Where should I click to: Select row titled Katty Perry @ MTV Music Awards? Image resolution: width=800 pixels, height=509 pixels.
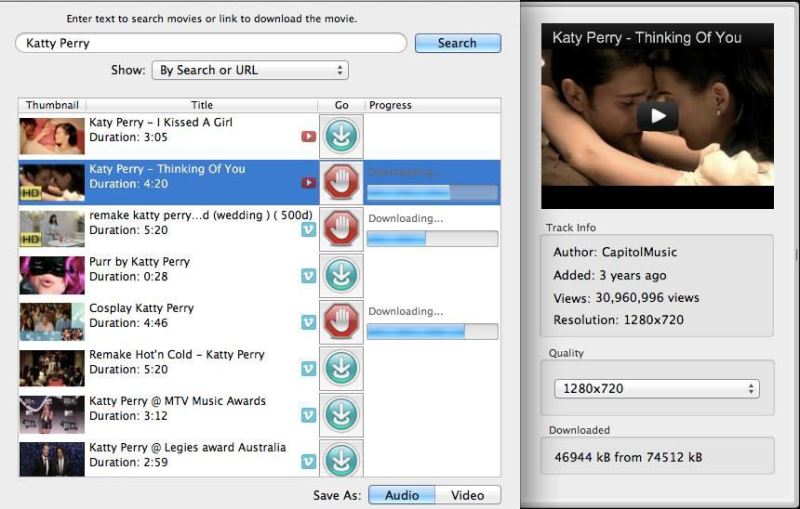178,401
